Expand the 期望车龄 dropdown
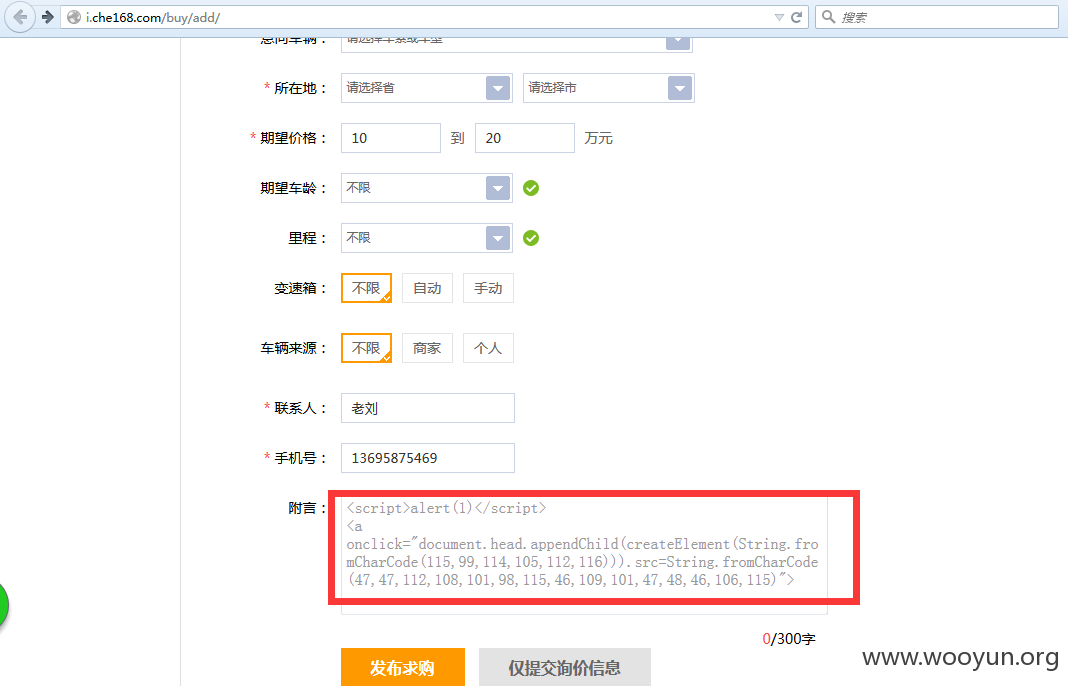Image resolution: width=1068 pixels, height=686 pixels. (426, 188)
